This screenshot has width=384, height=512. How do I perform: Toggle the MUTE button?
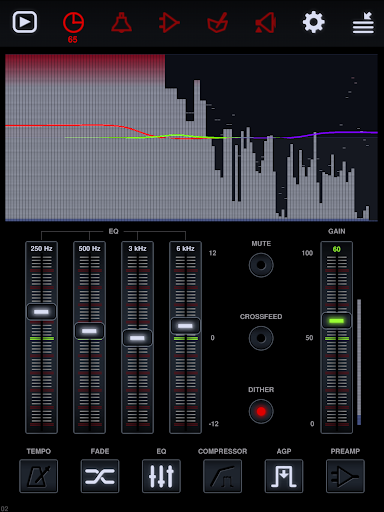(x=261, y=265)
